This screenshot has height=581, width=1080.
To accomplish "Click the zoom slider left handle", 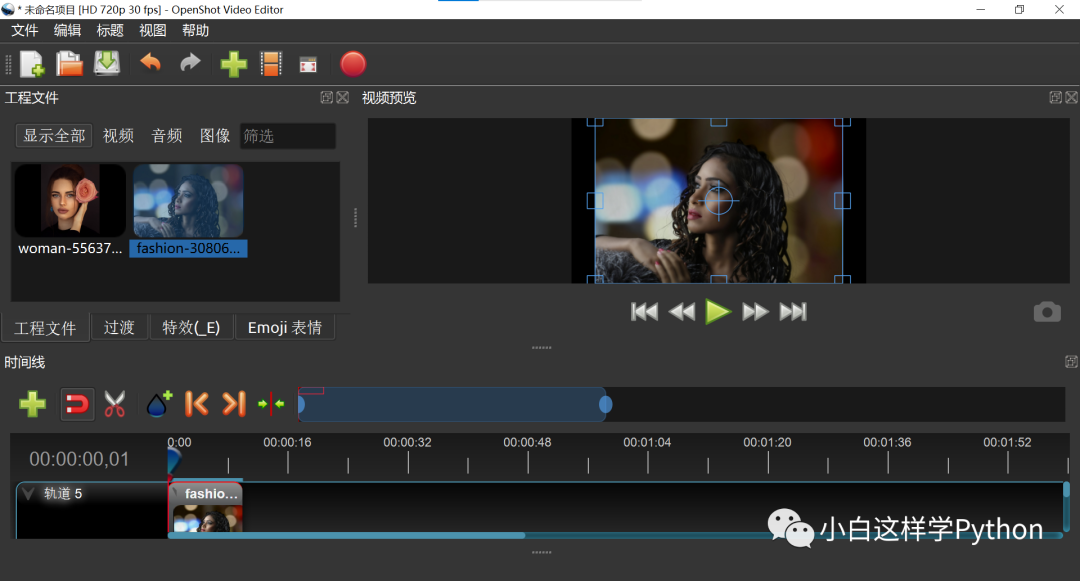I will (x=301, y=405).
